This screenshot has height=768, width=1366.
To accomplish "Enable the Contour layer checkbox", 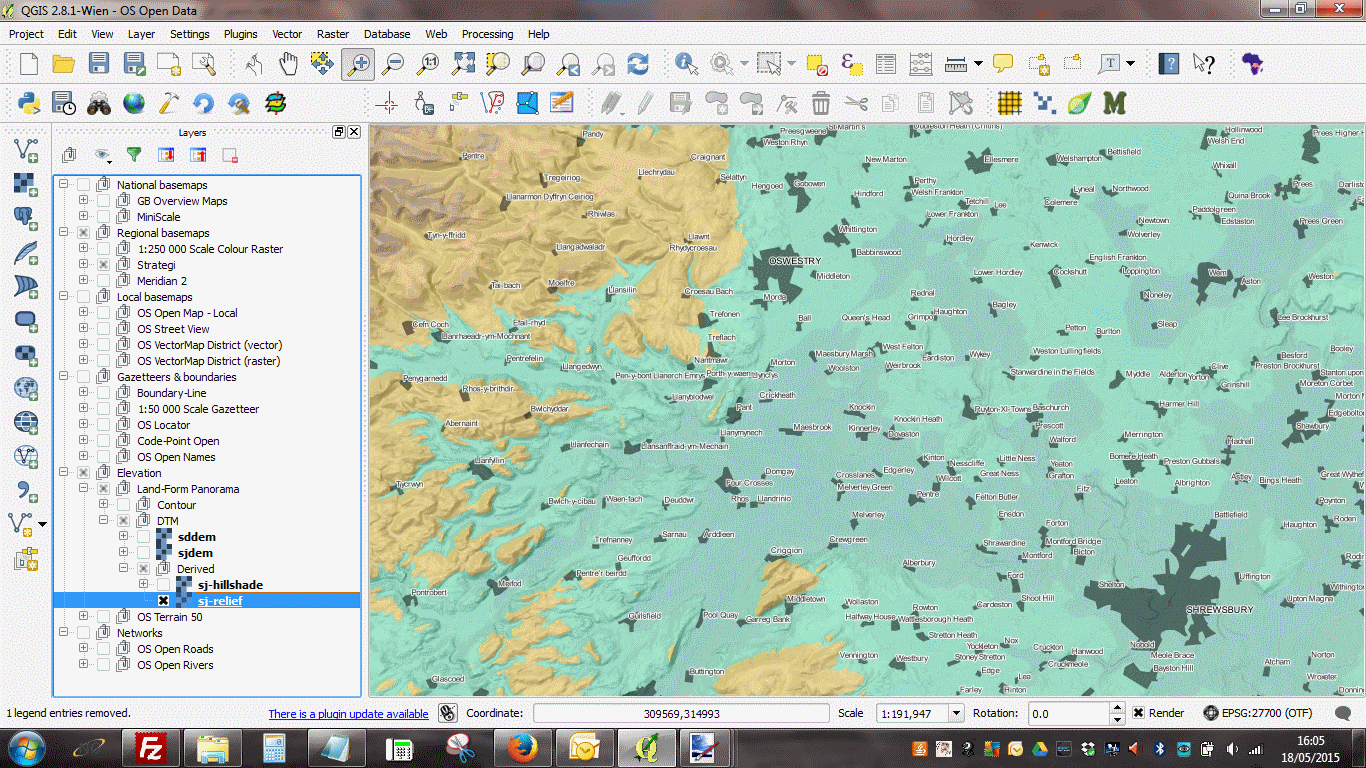I will 123,505.
